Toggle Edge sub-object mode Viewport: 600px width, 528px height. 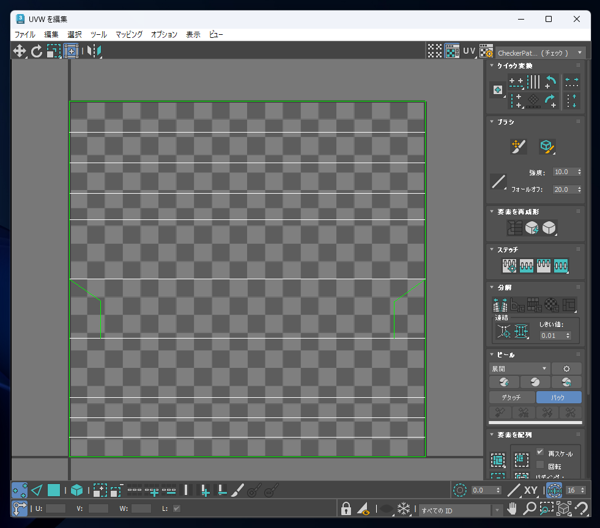tap(37, 490)
